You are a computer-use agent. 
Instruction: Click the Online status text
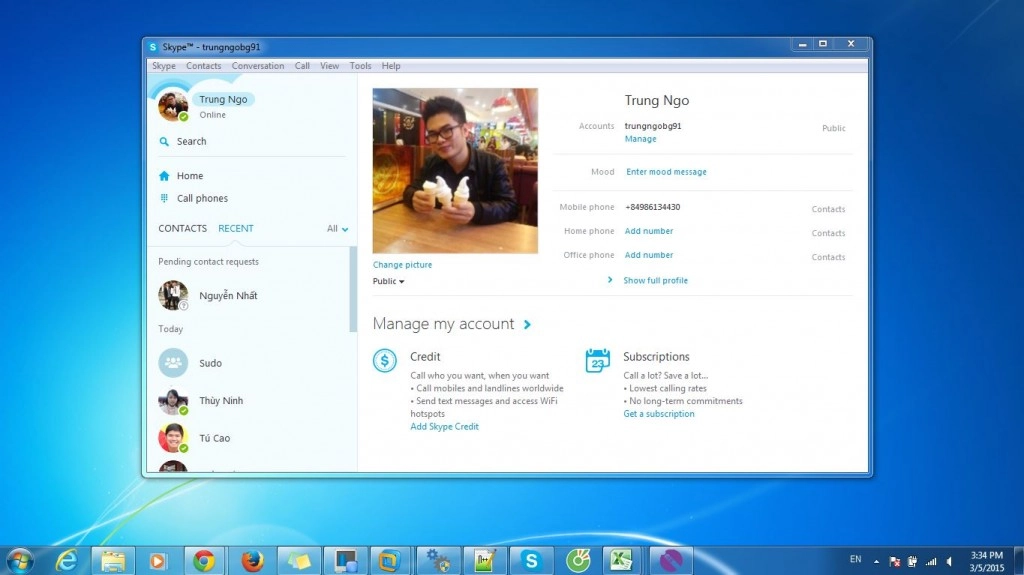pyautogui.click(x=213, y=115)
